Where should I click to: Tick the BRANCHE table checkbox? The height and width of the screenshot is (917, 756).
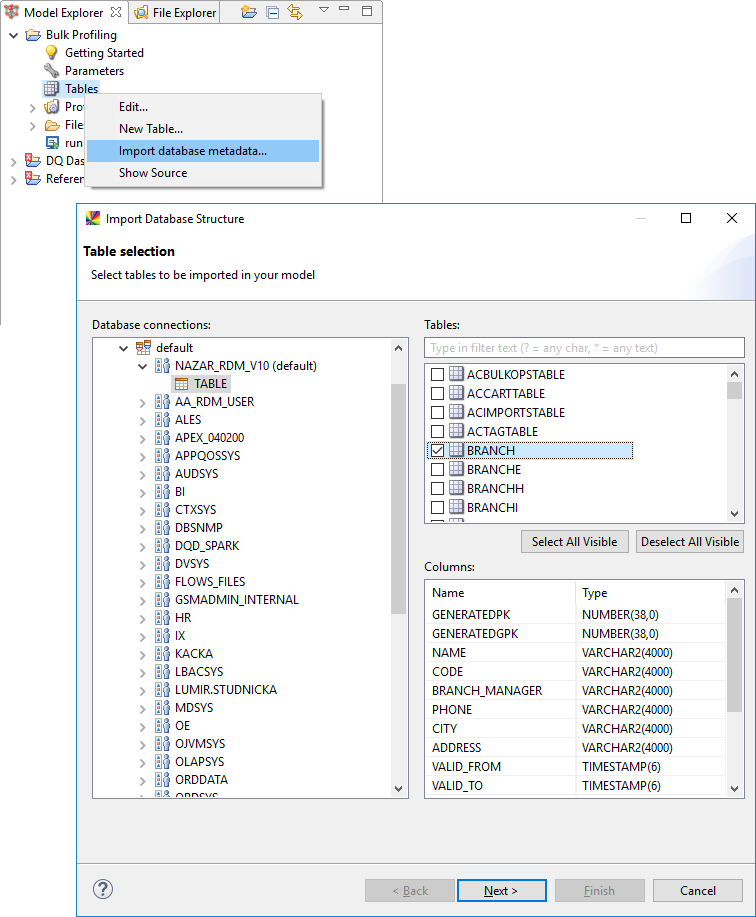(x=437, y=470)
